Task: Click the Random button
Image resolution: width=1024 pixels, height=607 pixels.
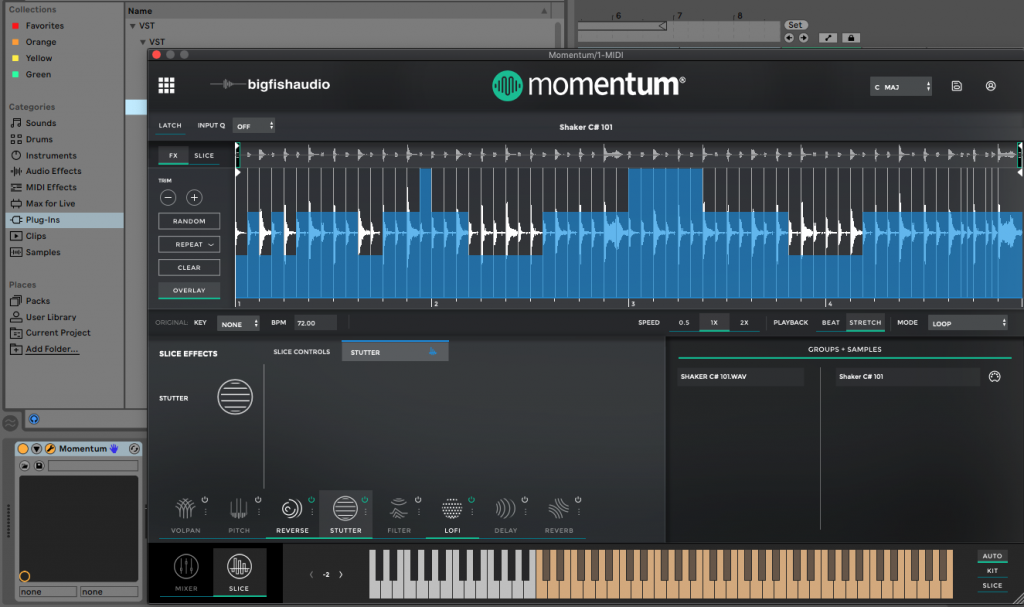Action: [x=188, y=220]
